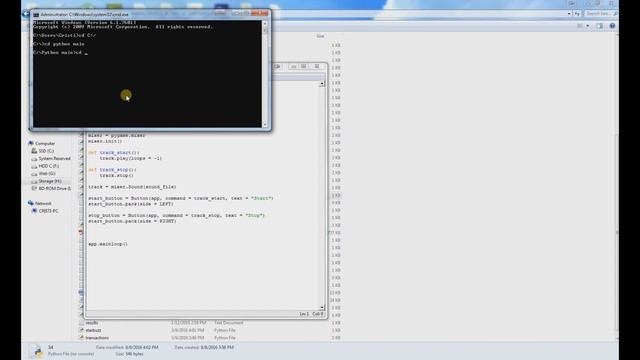
Task: Close the Python editor window
Action: [317, 67]
